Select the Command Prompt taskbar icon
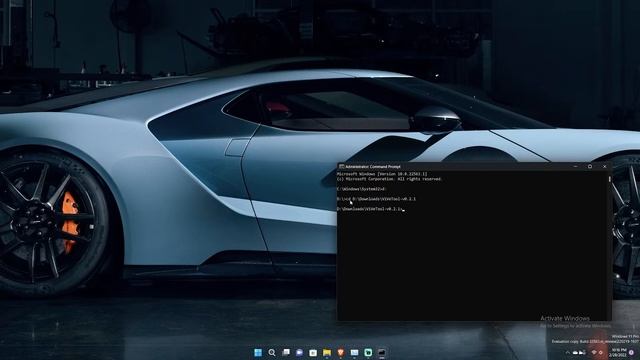This screenshot has height=360, width=640. (x=382, y=353)
